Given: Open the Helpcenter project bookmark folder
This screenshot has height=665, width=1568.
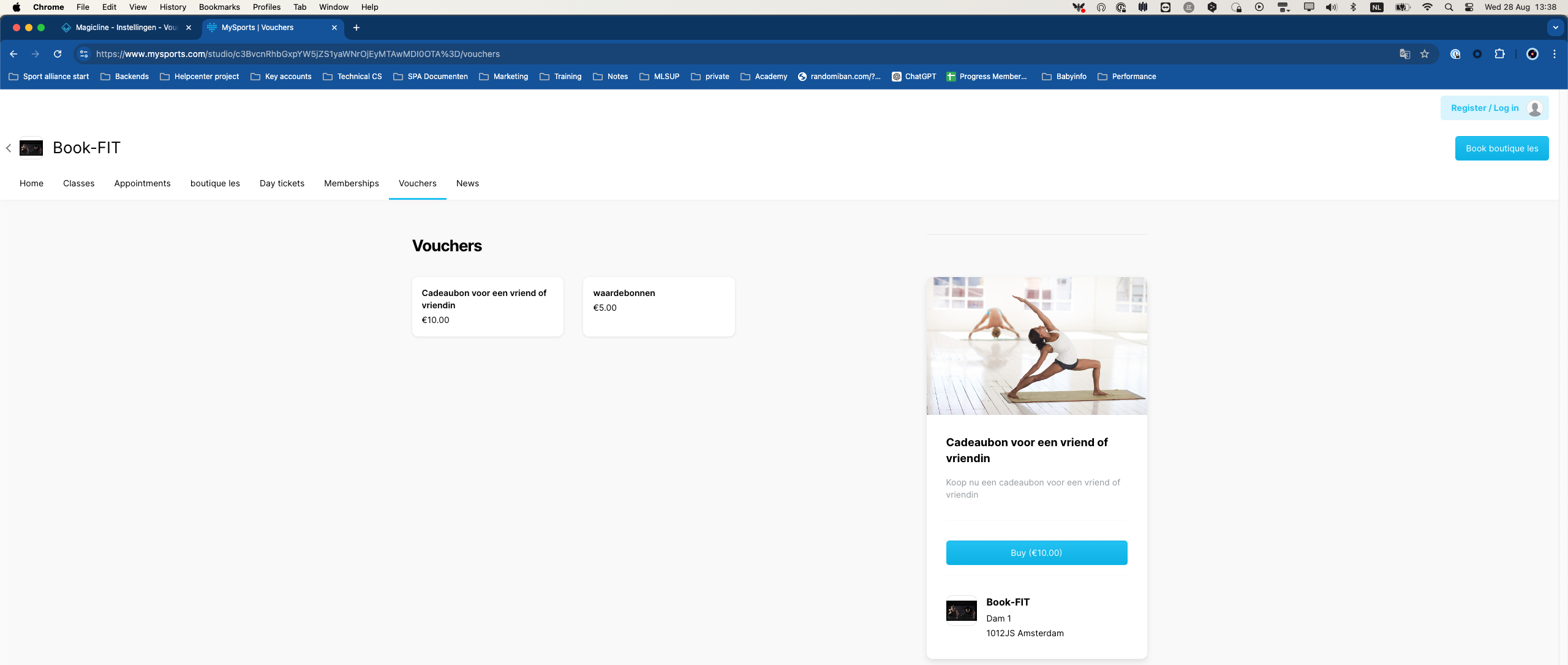Looking at the screenshot, I should click(x=200, y=77).
